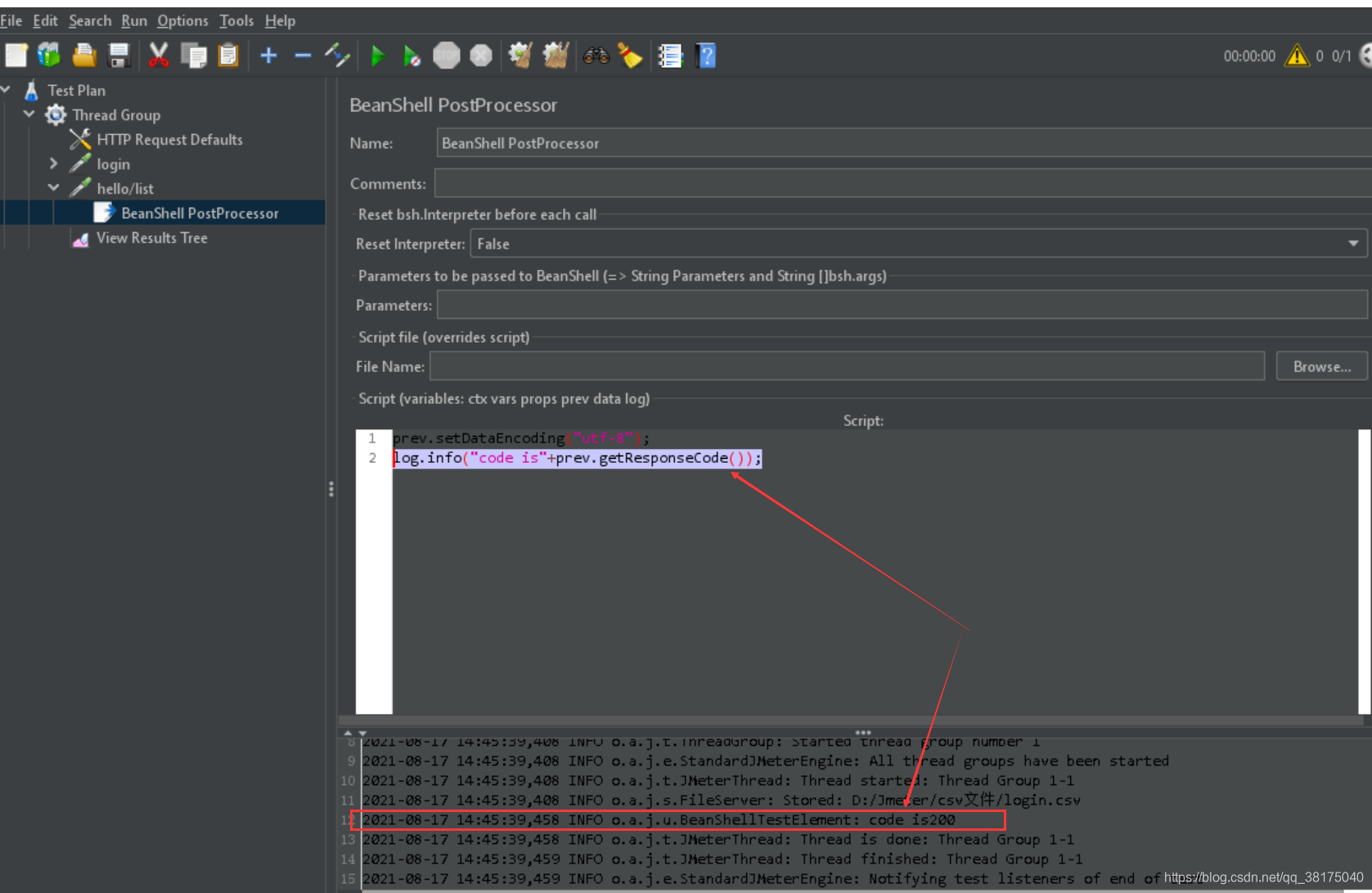
Task: Open the Run menu
Action: point(134,20)
